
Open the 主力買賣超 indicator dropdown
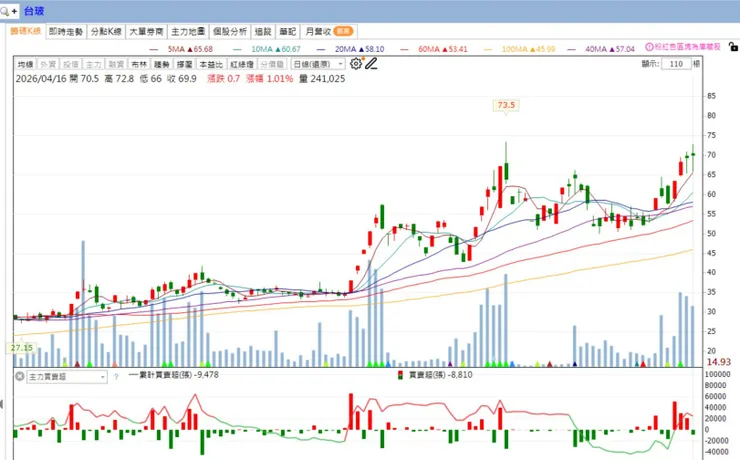click(x=67, y=377)
